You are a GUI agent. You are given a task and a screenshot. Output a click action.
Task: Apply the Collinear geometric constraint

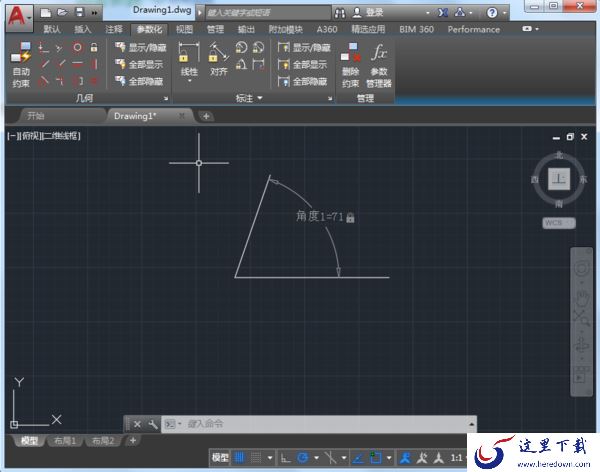click(60, 48)
